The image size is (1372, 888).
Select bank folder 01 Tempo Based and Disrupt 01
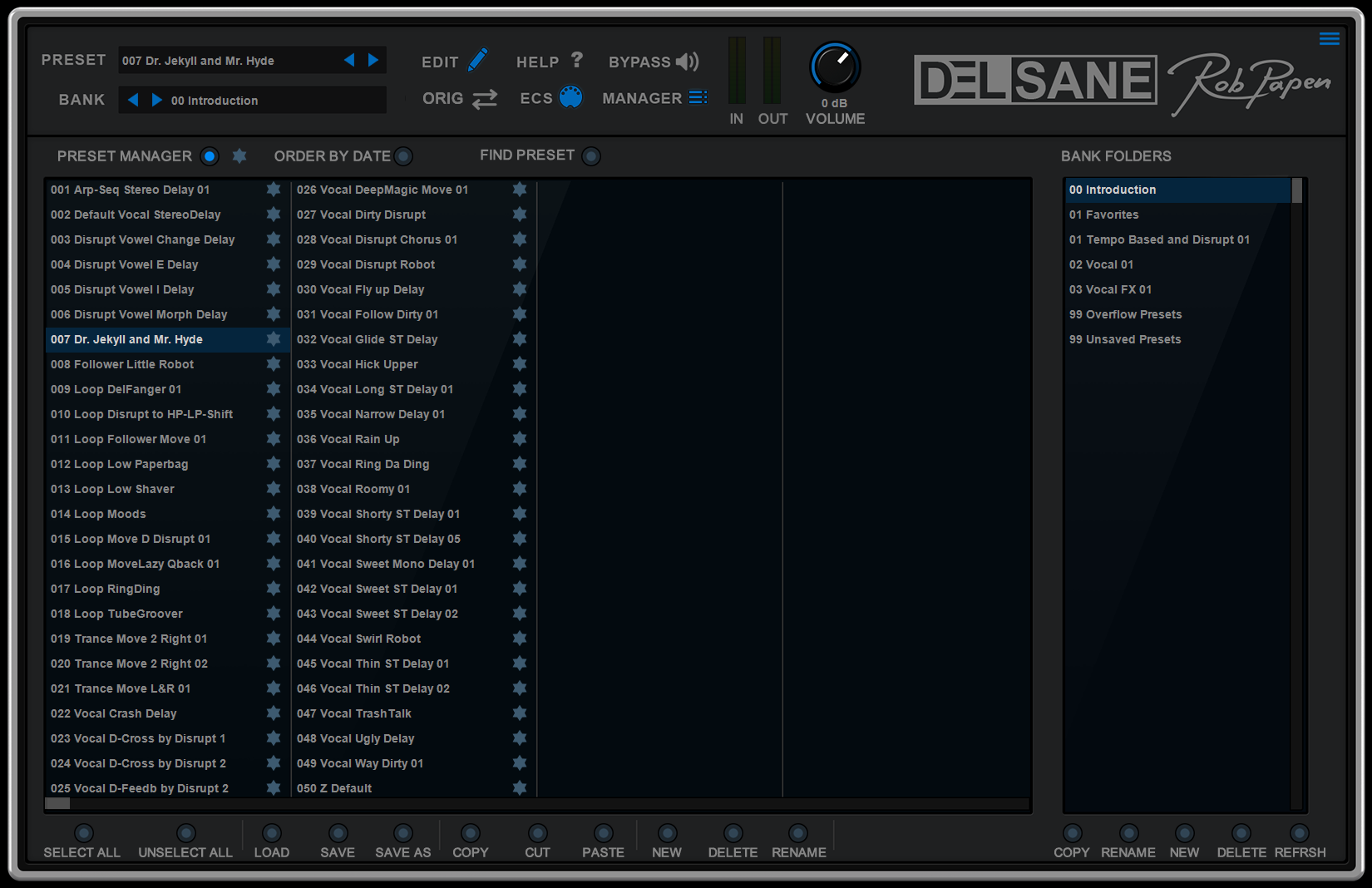(1177, 239)
